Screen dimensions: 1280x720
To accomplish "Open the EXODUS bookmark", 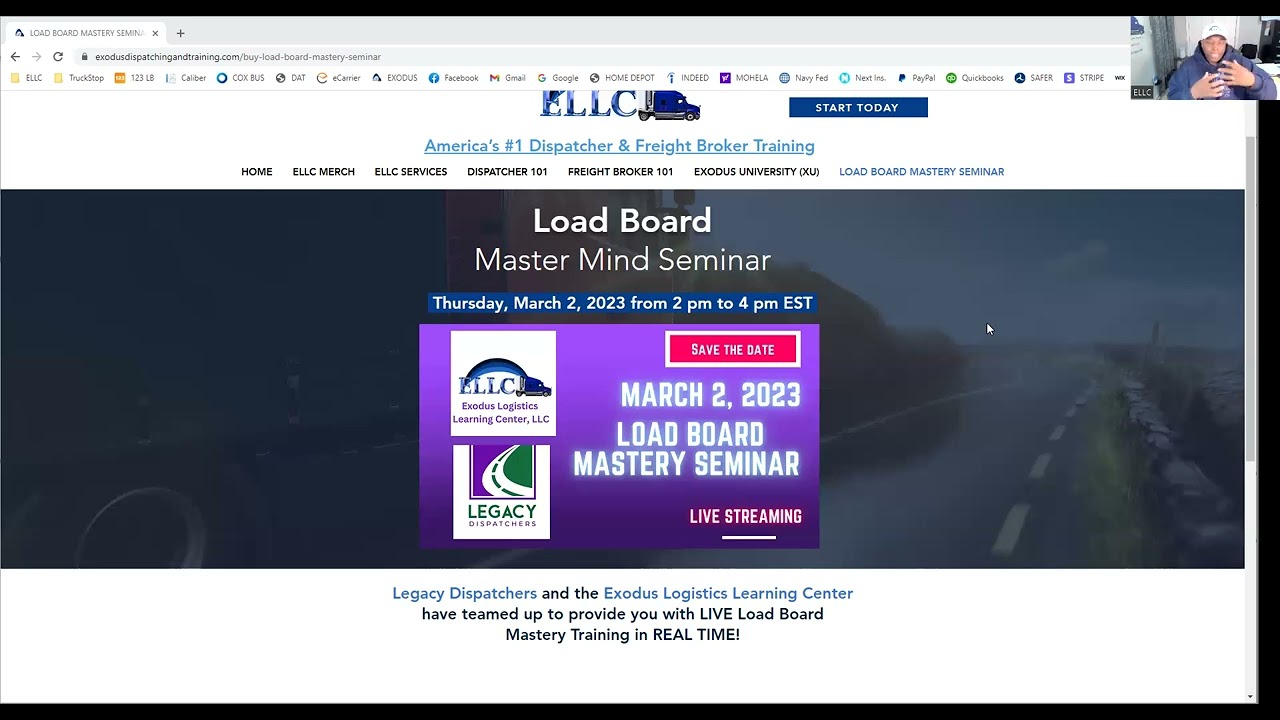I will click(395, 78).
